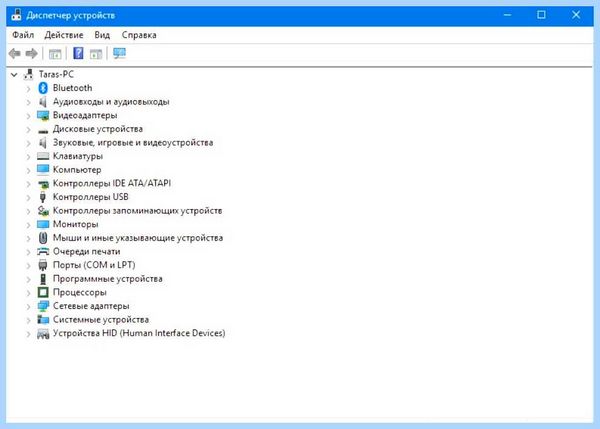Click the Контроллеры IDE ATA/ATAPI icon
600x429 pixels.
[x=44, y=184]
